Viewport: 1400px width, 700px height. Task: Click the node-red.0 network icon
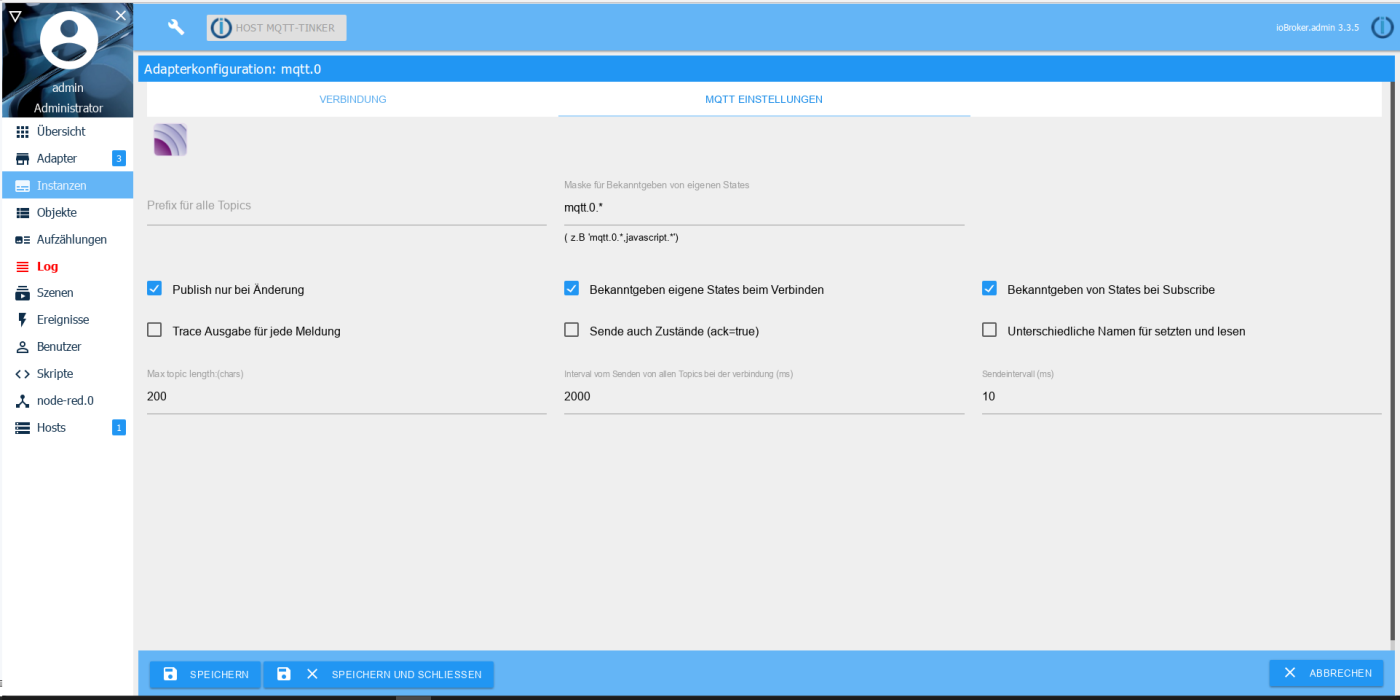pos(23,401)
